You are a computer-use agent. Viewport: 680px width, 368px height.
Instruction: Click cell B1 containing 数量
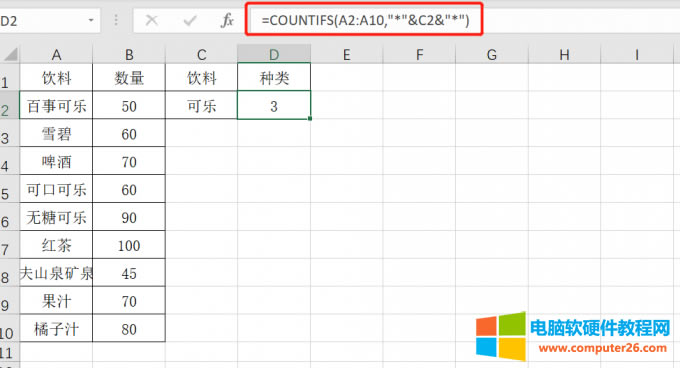click(x=129, y=78)
